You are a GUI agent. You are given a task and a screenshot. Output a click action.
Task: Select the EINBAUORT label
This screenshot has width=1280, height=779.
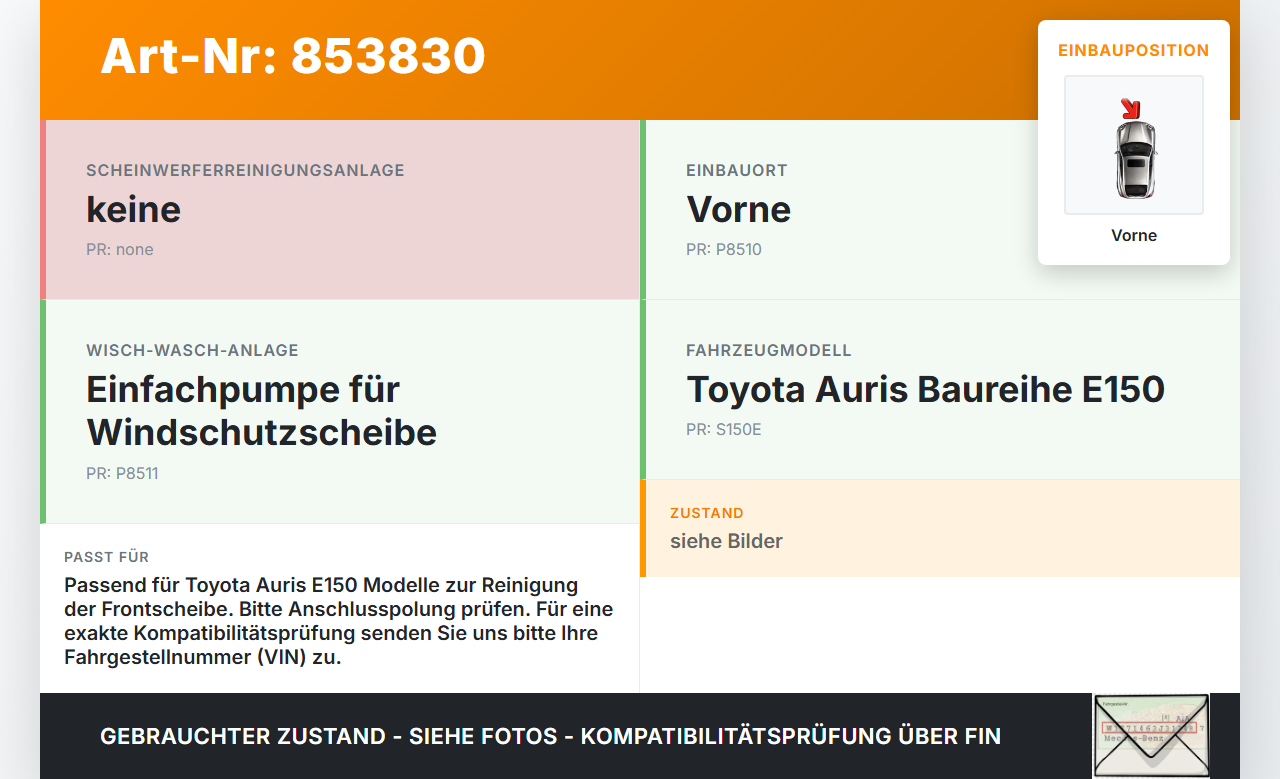737,170
